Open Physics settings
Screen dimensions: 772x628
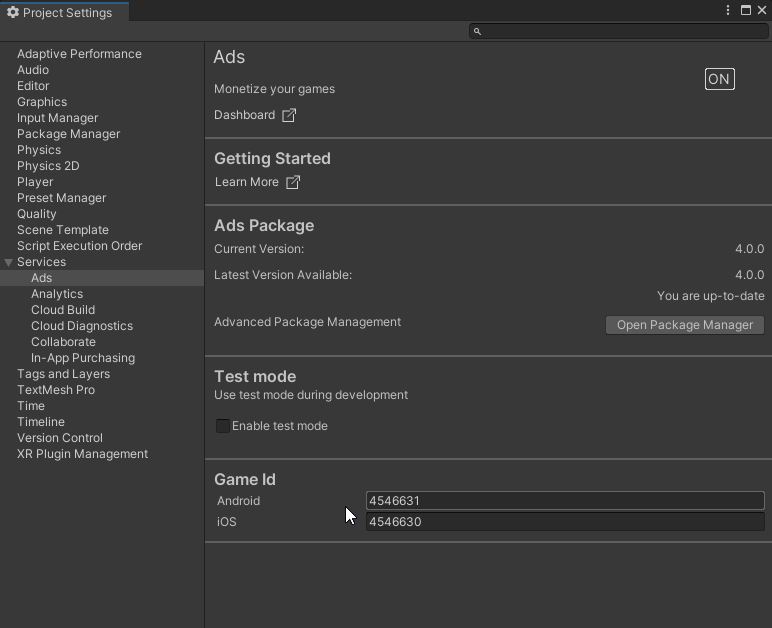(39, 150)
